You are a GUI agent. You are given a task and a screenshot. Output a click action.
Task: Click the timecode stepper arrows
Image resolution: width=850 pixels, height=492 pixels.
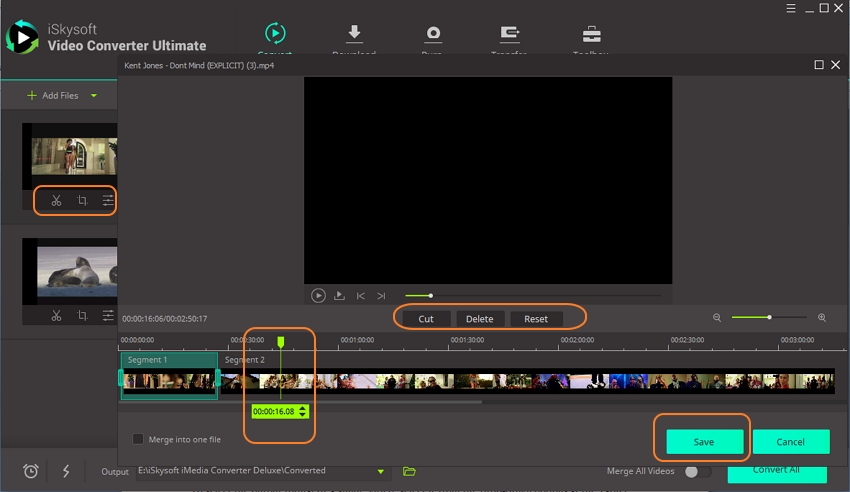pyautogui.click(x=303, y=412)
